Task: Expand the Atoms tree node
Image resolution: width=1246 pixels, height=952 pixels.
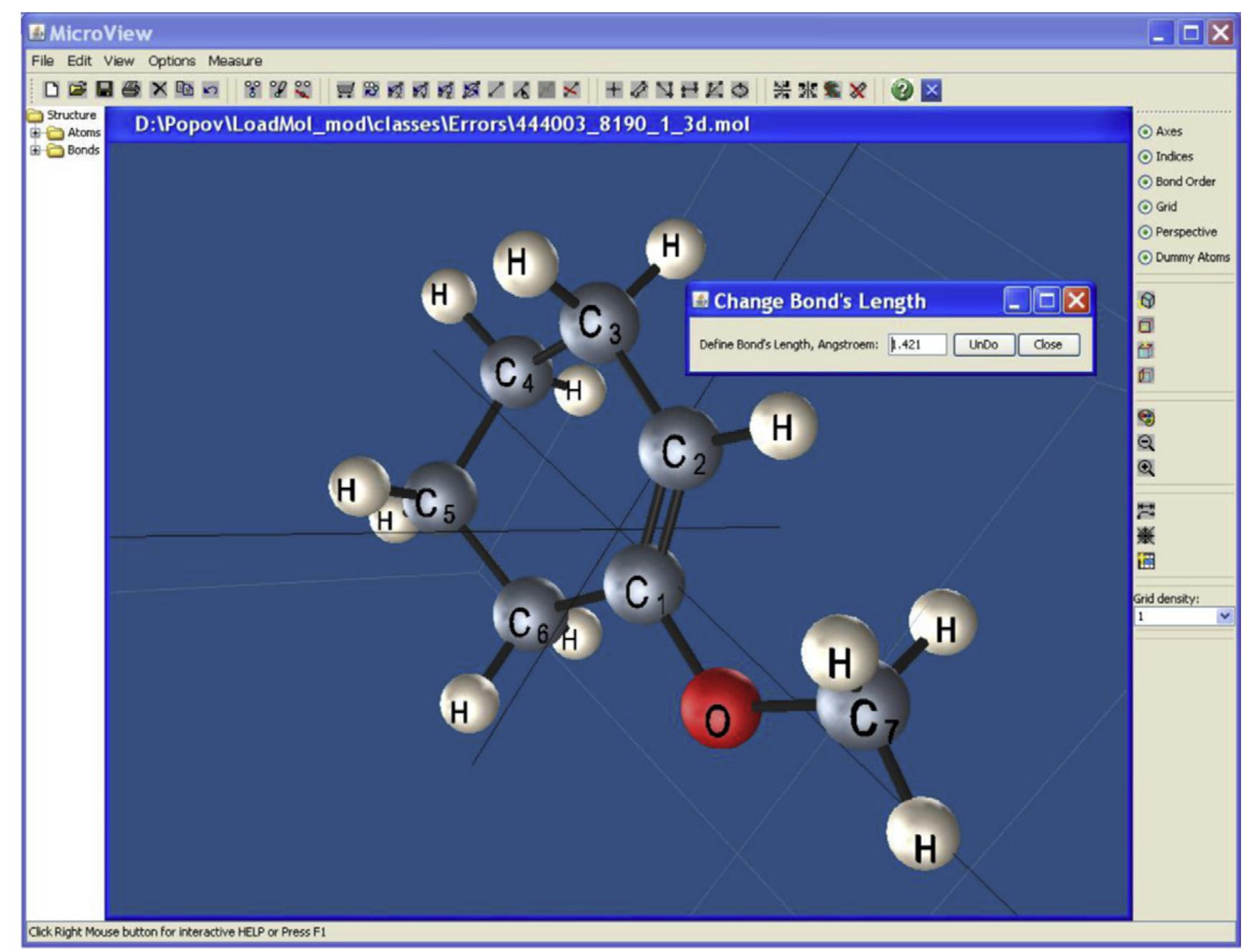Action: coord(35,132)
